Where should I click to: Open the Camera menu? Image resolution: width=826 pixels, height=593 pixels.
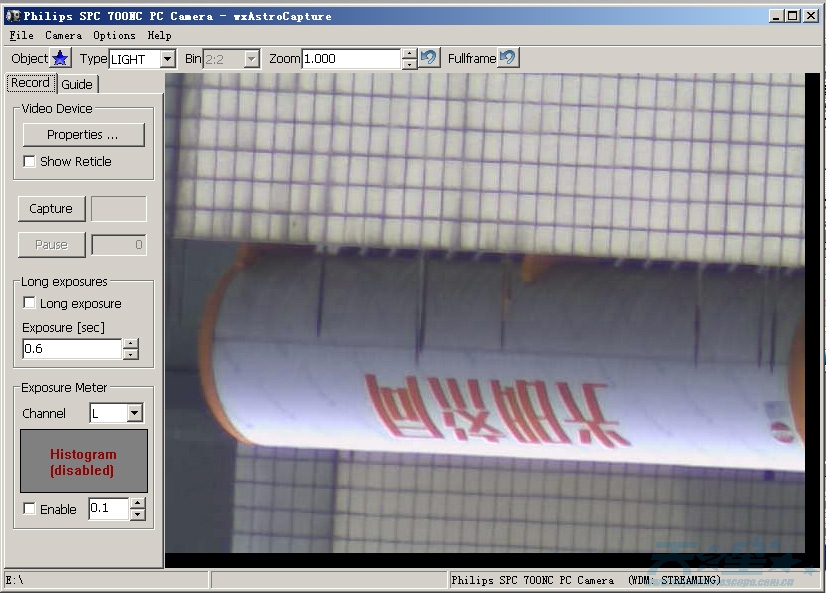[63, 35]
